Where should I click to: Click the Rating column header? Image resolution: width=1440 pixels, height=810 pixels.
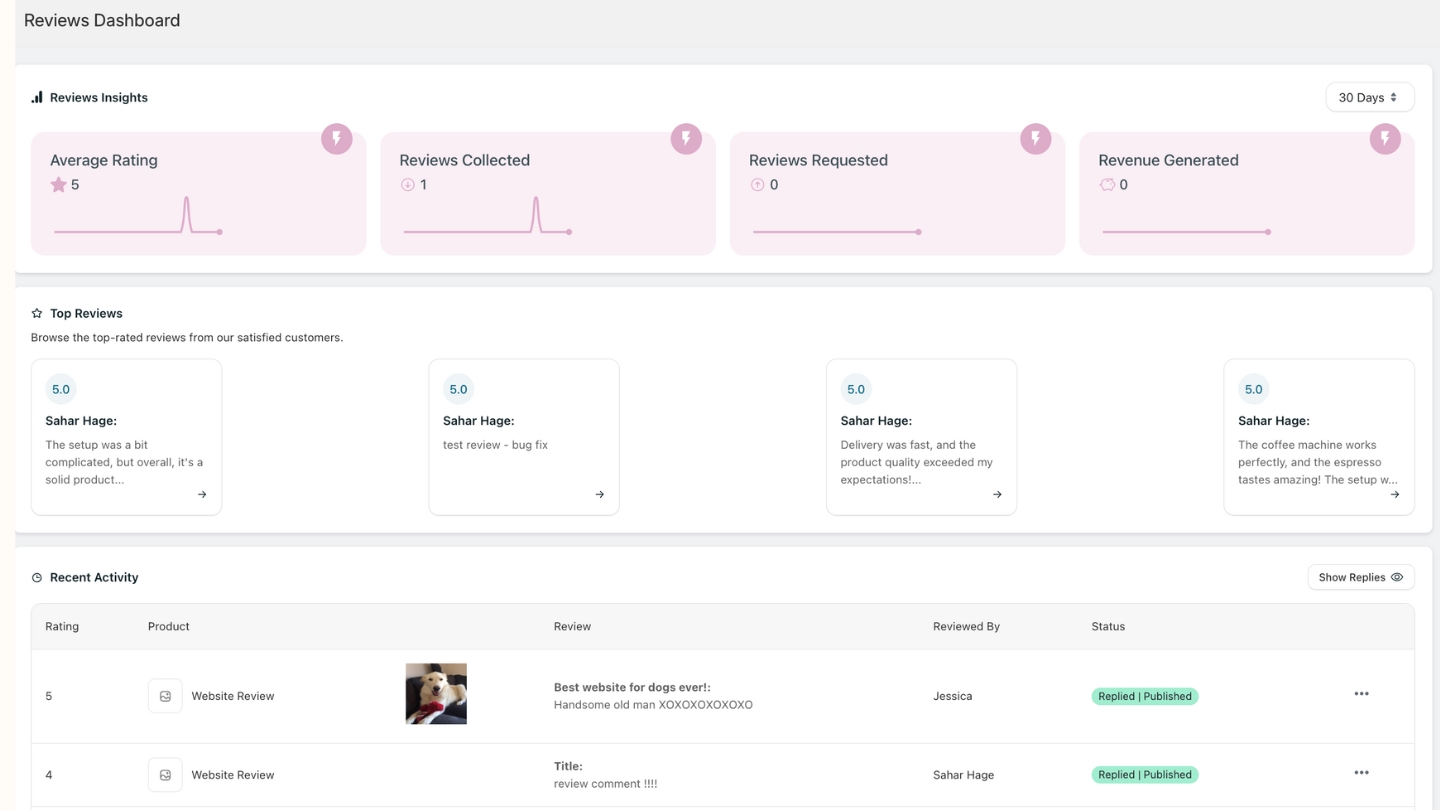(62, 626)
